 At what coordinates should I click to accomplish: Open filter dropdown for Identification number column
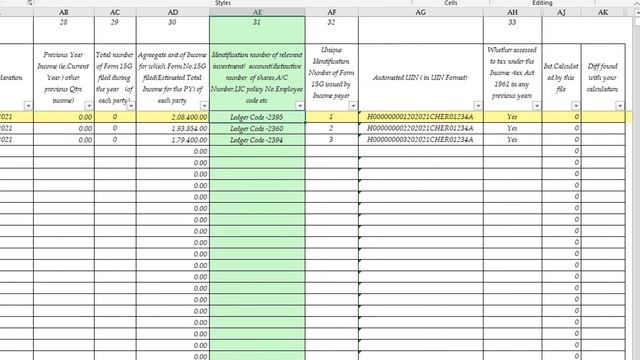coord(300,106)
